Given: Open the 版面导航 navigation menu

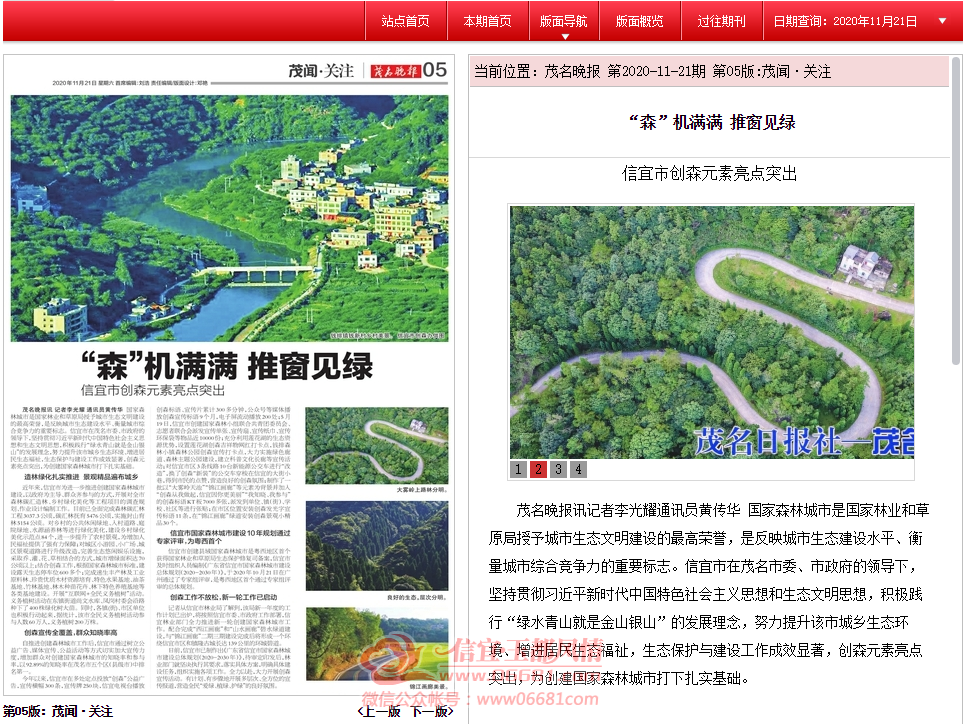Looking at the screenshot, I should [x=564, y=22].
